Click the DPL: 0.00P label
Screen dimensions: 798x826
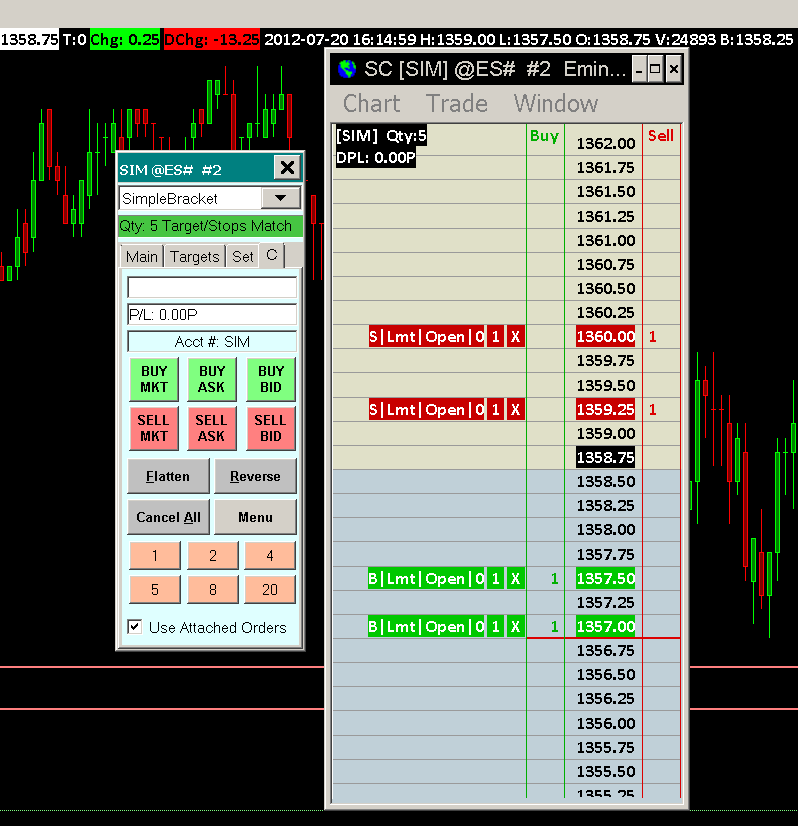376,158
